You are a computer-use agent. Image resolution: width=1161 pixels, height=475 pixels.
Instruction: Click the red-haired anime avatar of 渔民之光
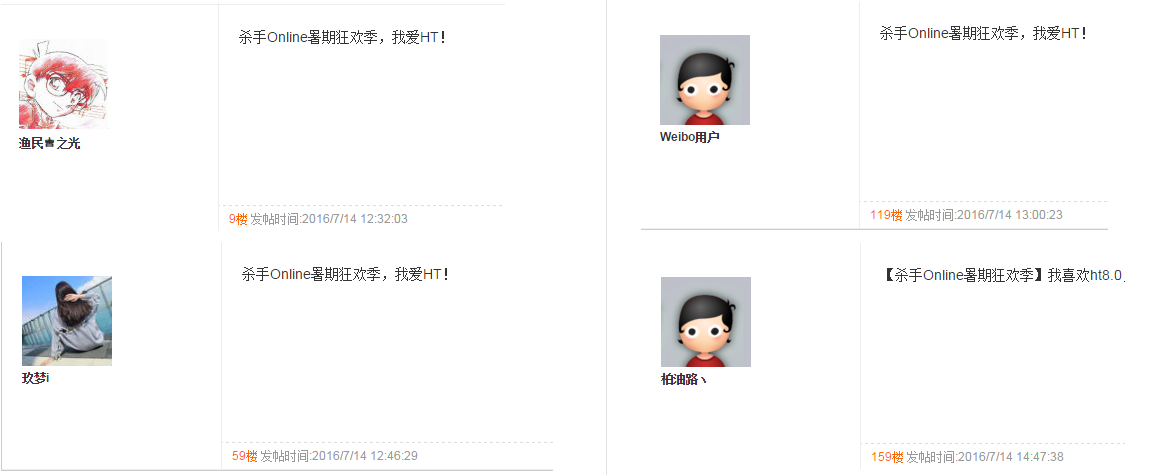(x=64, y=84)
